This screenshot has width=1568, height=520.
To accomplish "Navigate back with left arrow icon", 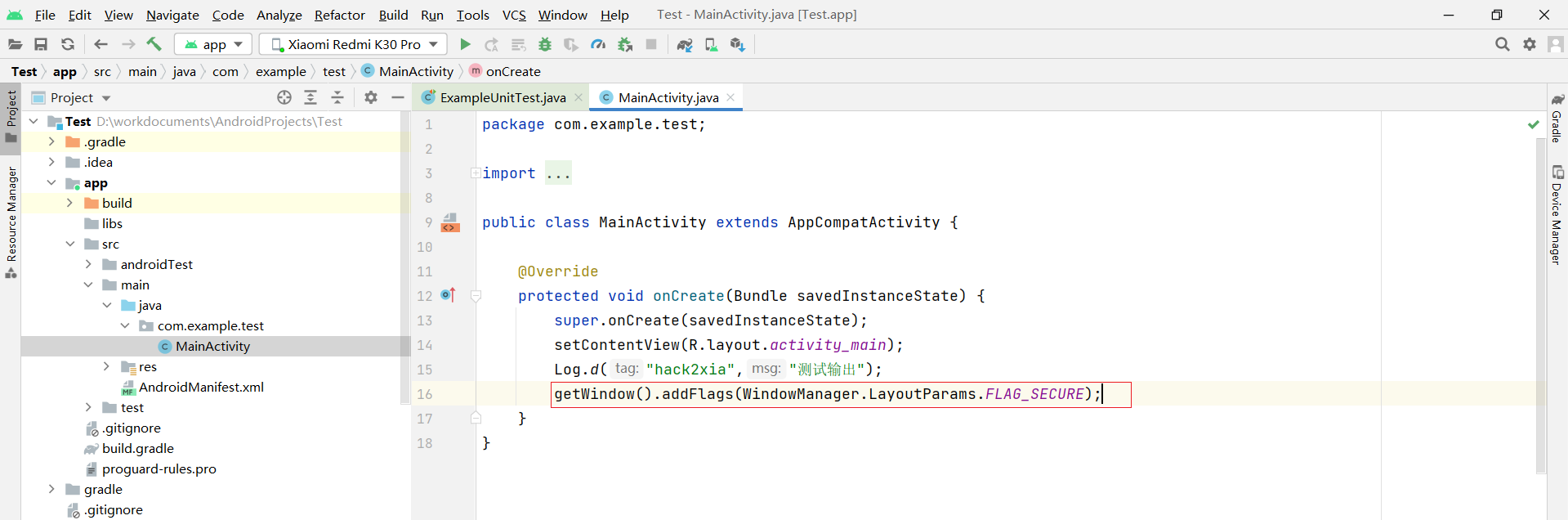I will (101, 44).
